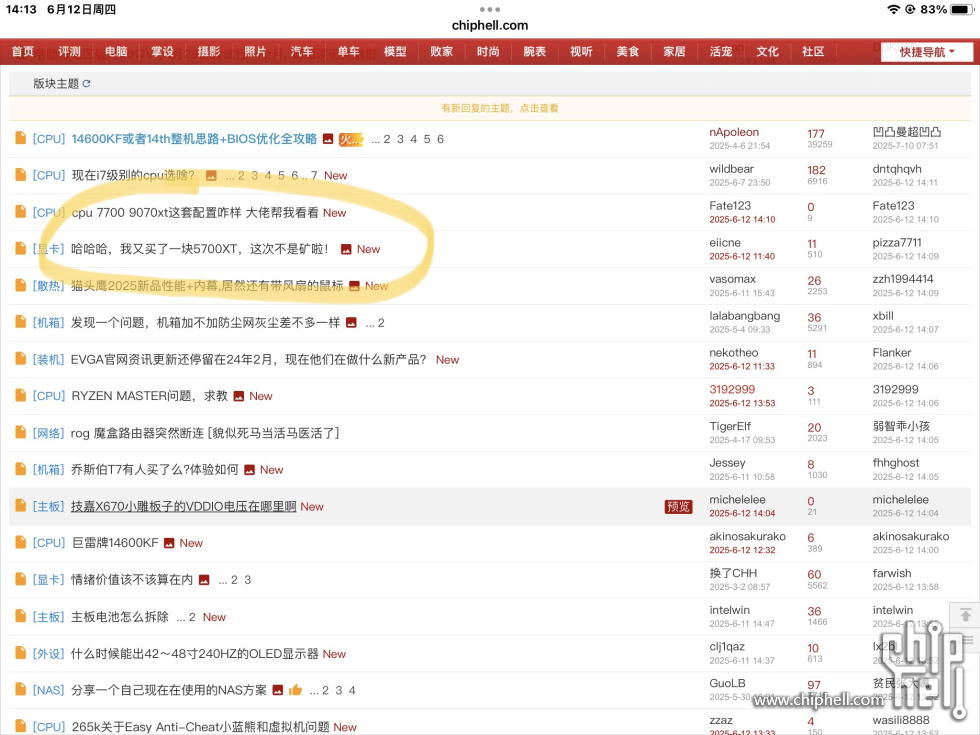The width and height of the screenshot is (980, 735).
Task: Click the 版块主题 header label
Action: 56,84
